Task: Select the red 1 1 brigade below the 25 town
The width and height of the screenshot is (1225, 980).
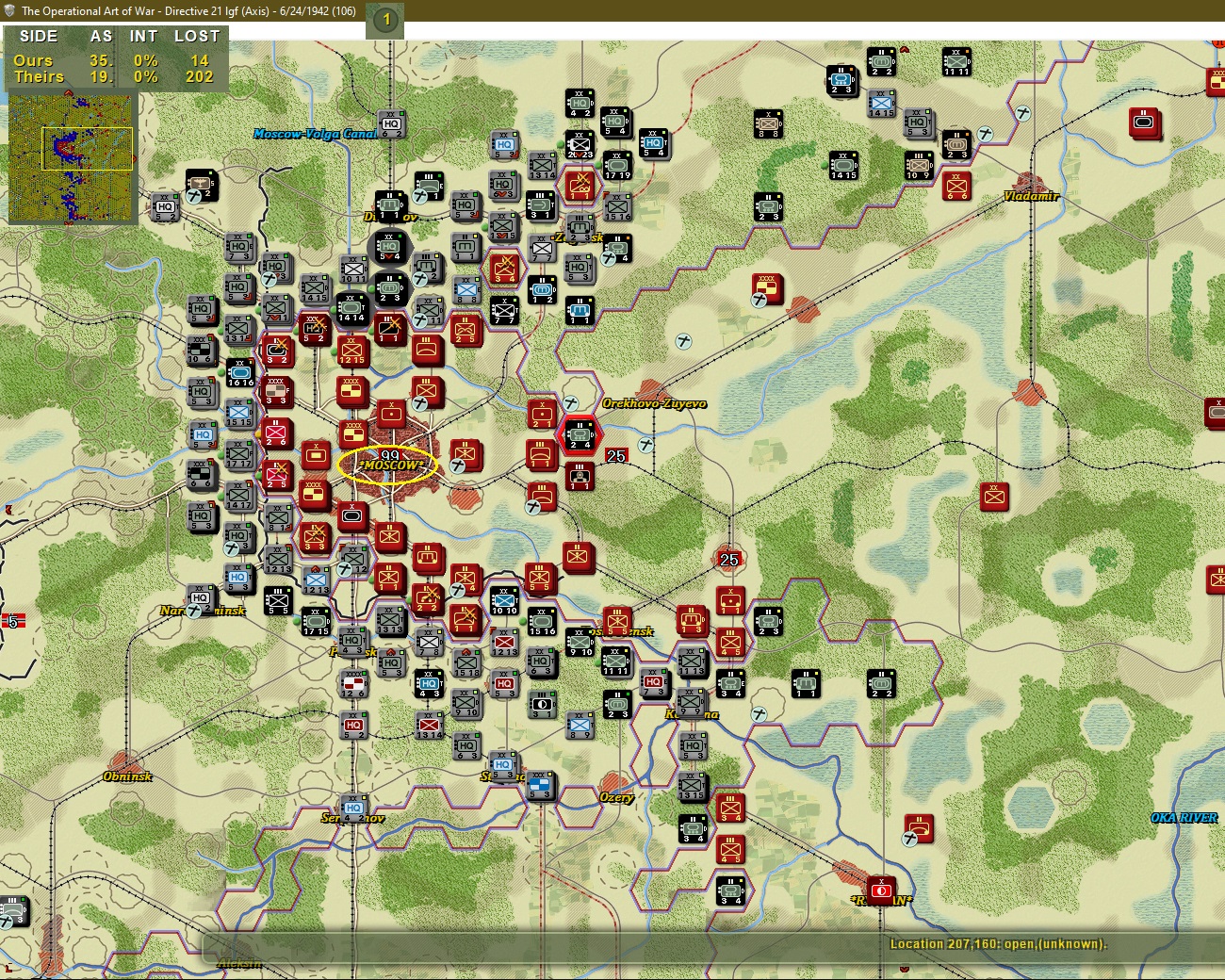Action: [x=729, y=600]
